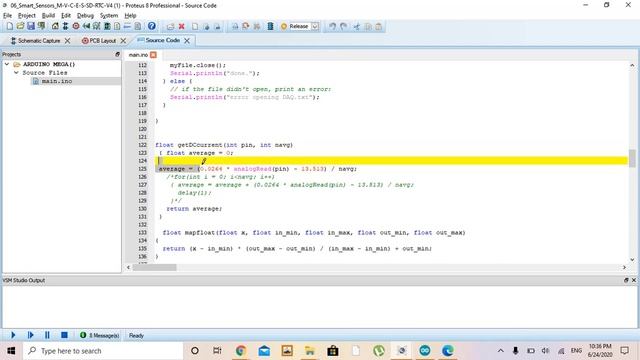Click the New Project toolbar icon
Viewport: 640px width, 360px height.
pos(9,26)
